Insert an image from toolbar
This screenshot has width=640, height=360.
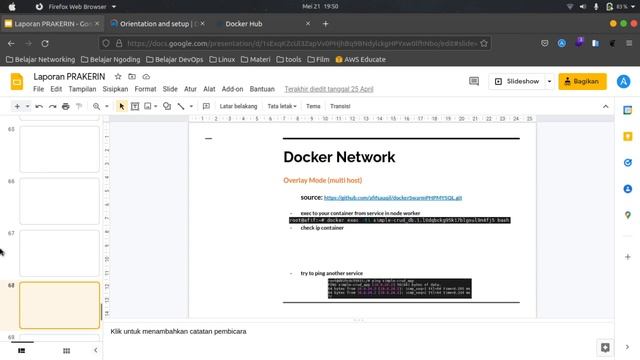[x=148, y=106]
